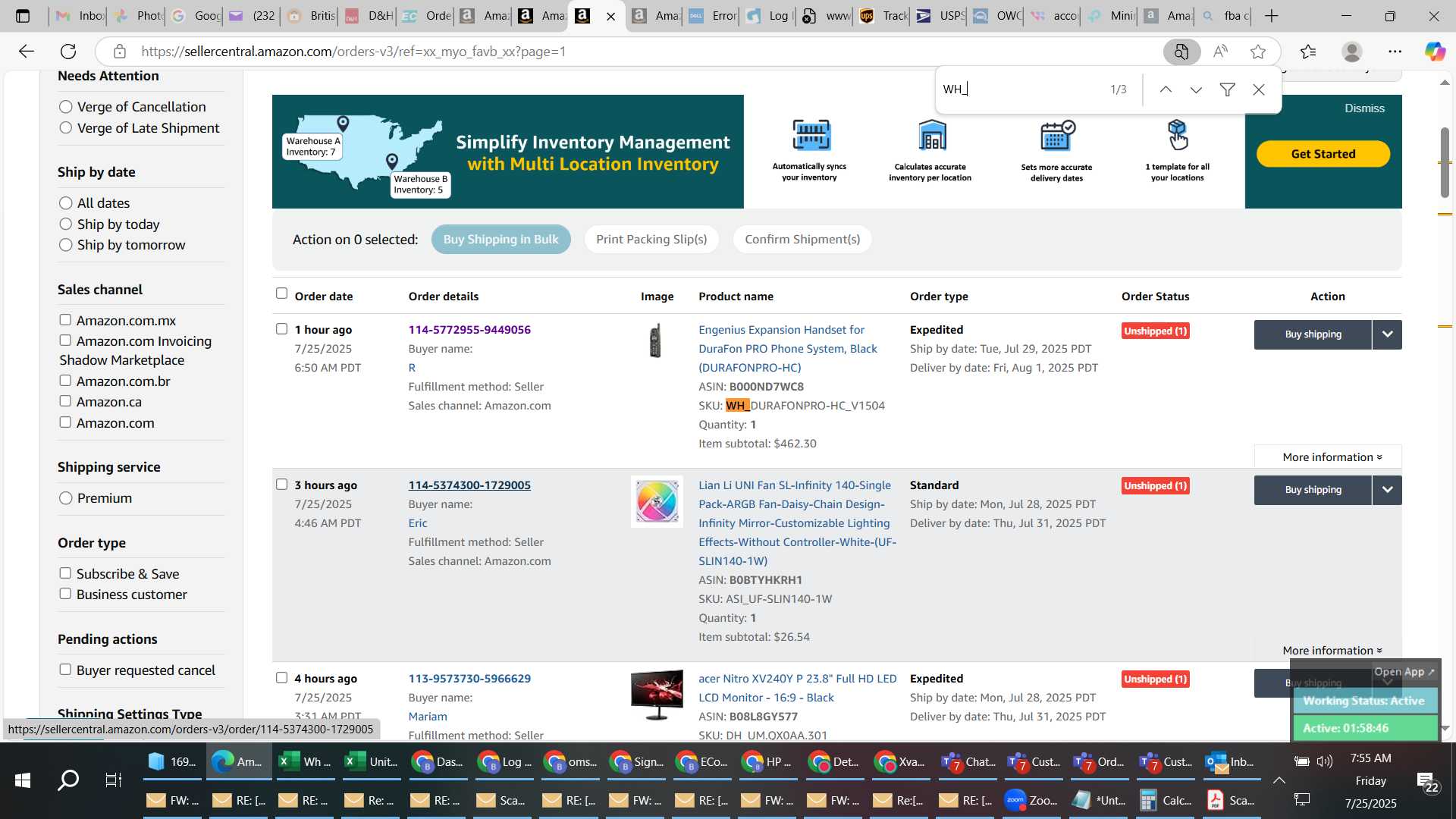
Task: Select order 114-5374300-1729005 checkbox
Action: point(281,485)
